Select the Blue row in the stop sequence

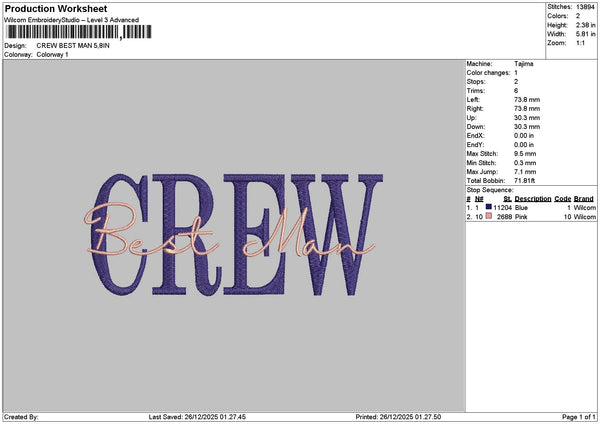click(x=531, y=207)
